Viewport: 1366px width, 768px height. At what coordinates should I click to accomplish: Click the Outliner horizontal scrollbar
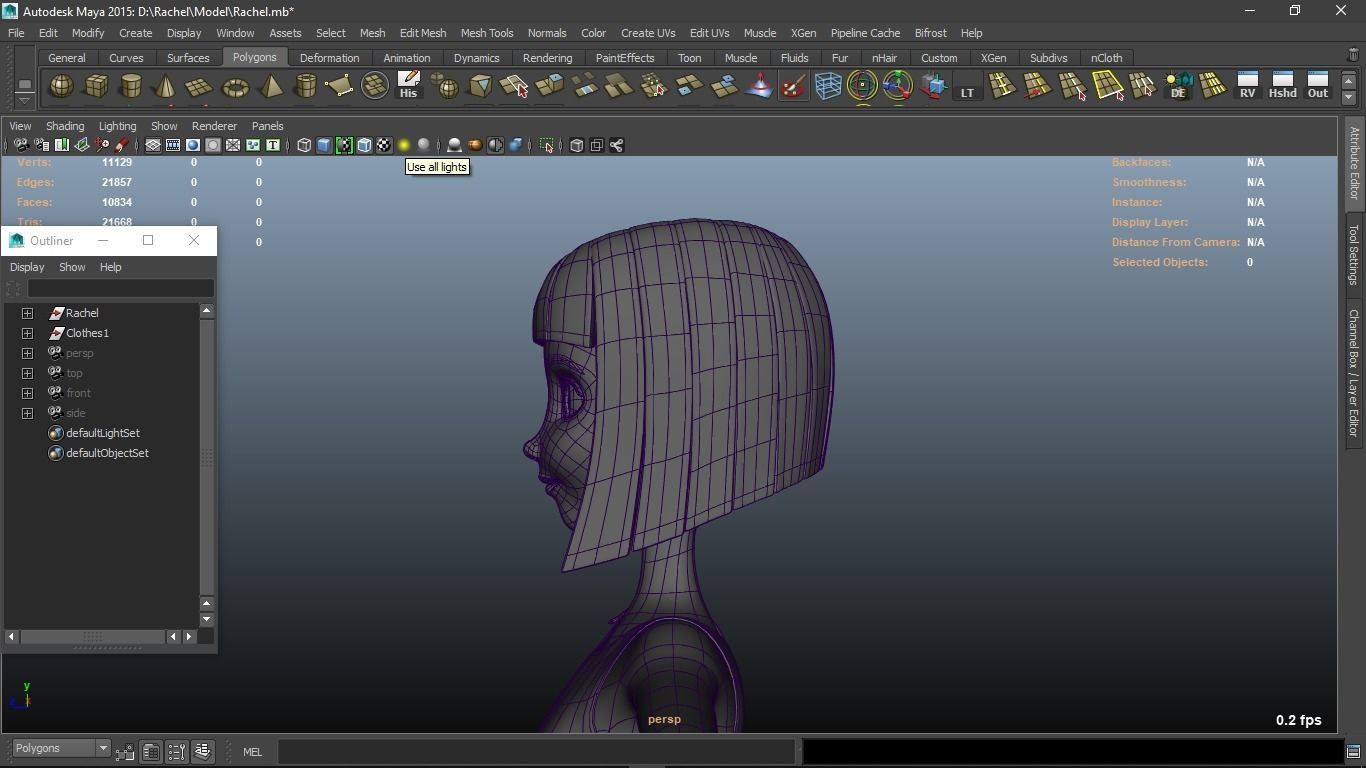tap(93, 636)
